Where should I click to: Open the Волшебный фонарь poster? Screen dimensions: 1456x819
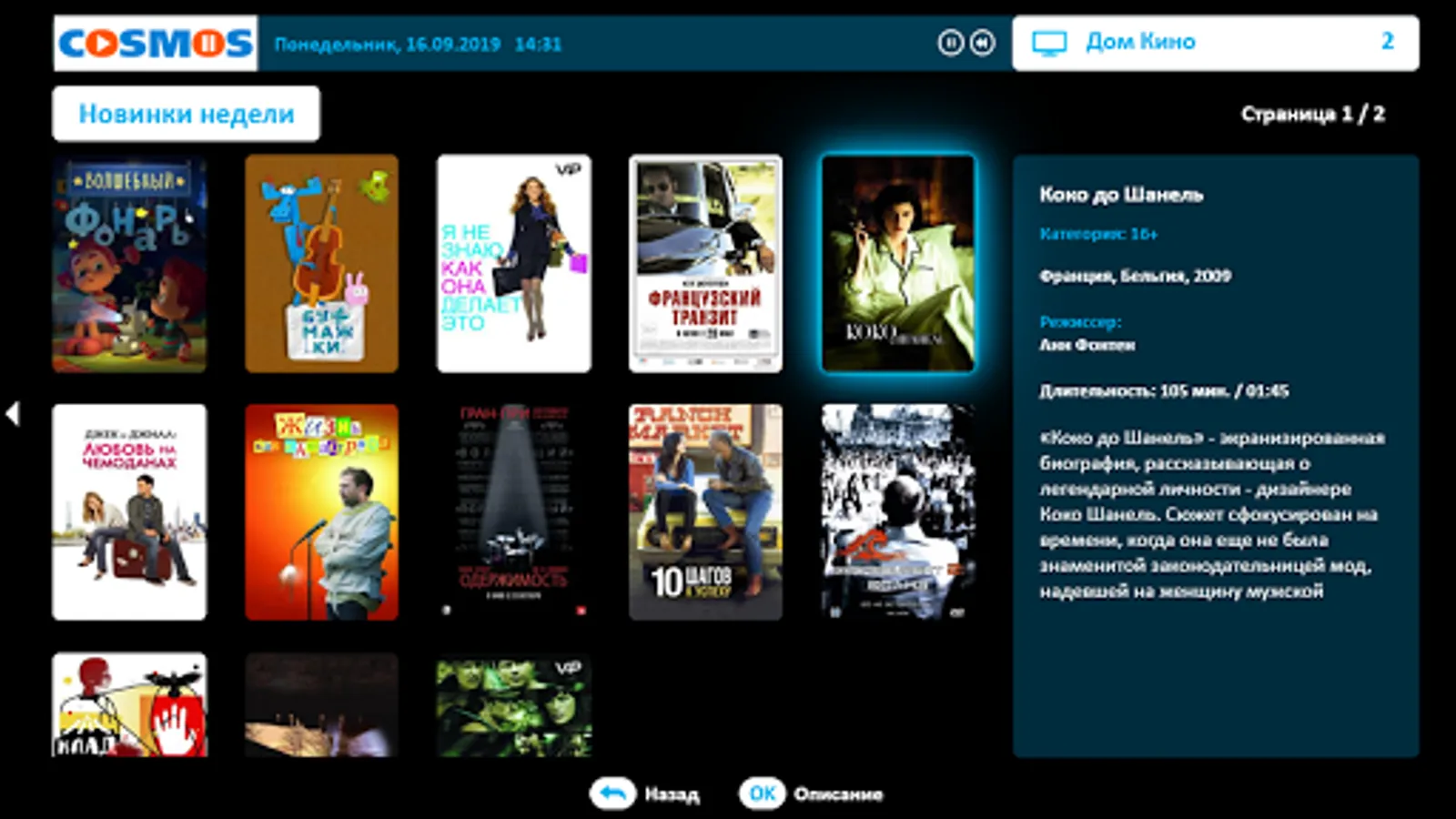tap(129, 264)
